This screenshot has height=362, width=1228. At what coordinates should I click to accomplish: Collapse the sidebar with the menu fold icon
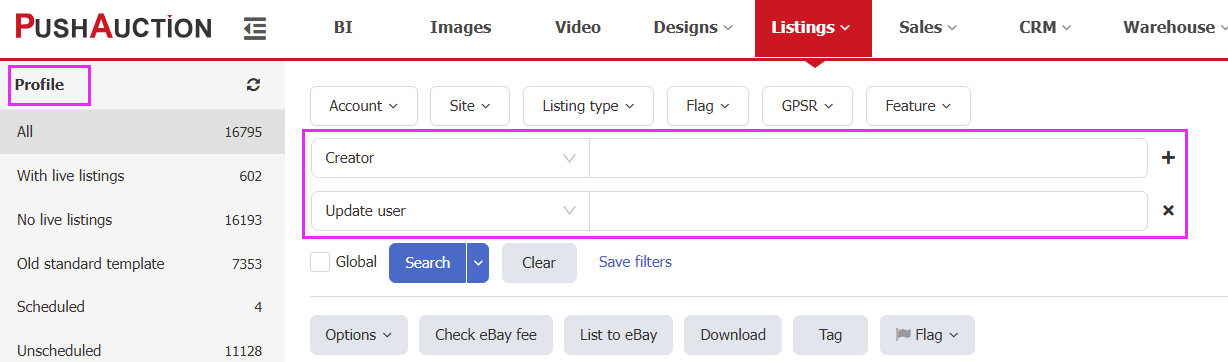[255, 29]
